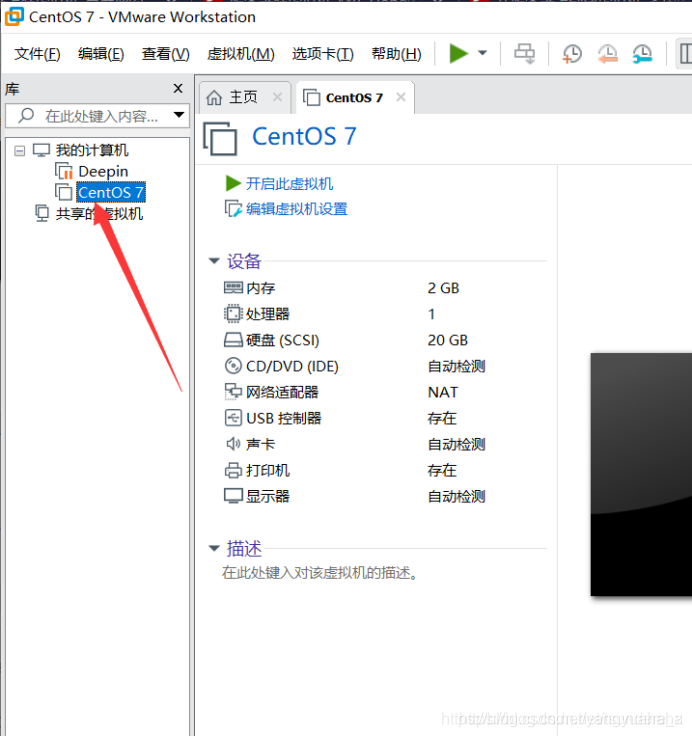Click the Deepin suspended VM icon
692x737 pixels.
(x=64, y=171)
